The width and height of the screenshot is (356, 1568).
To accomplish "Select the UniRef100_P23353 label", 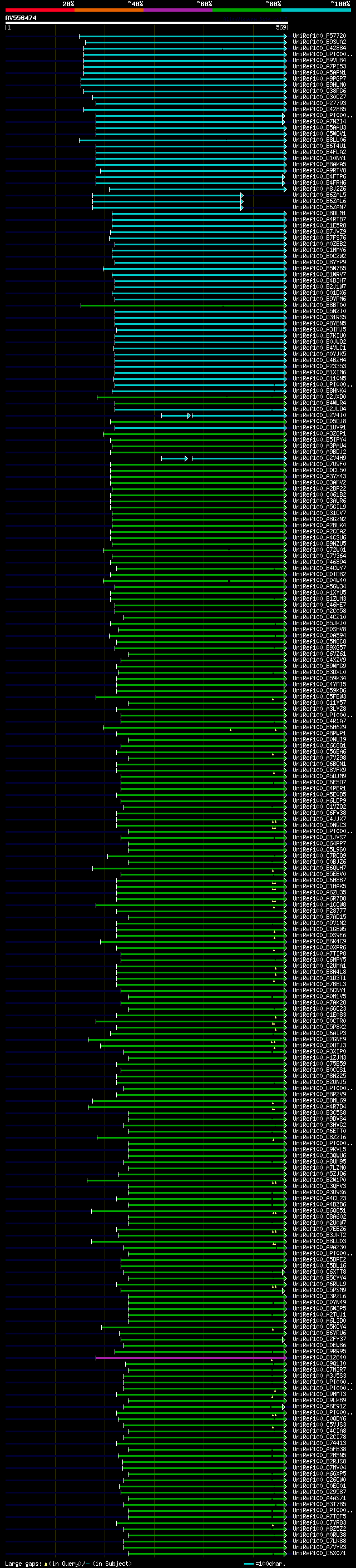I will coord(319,367).
